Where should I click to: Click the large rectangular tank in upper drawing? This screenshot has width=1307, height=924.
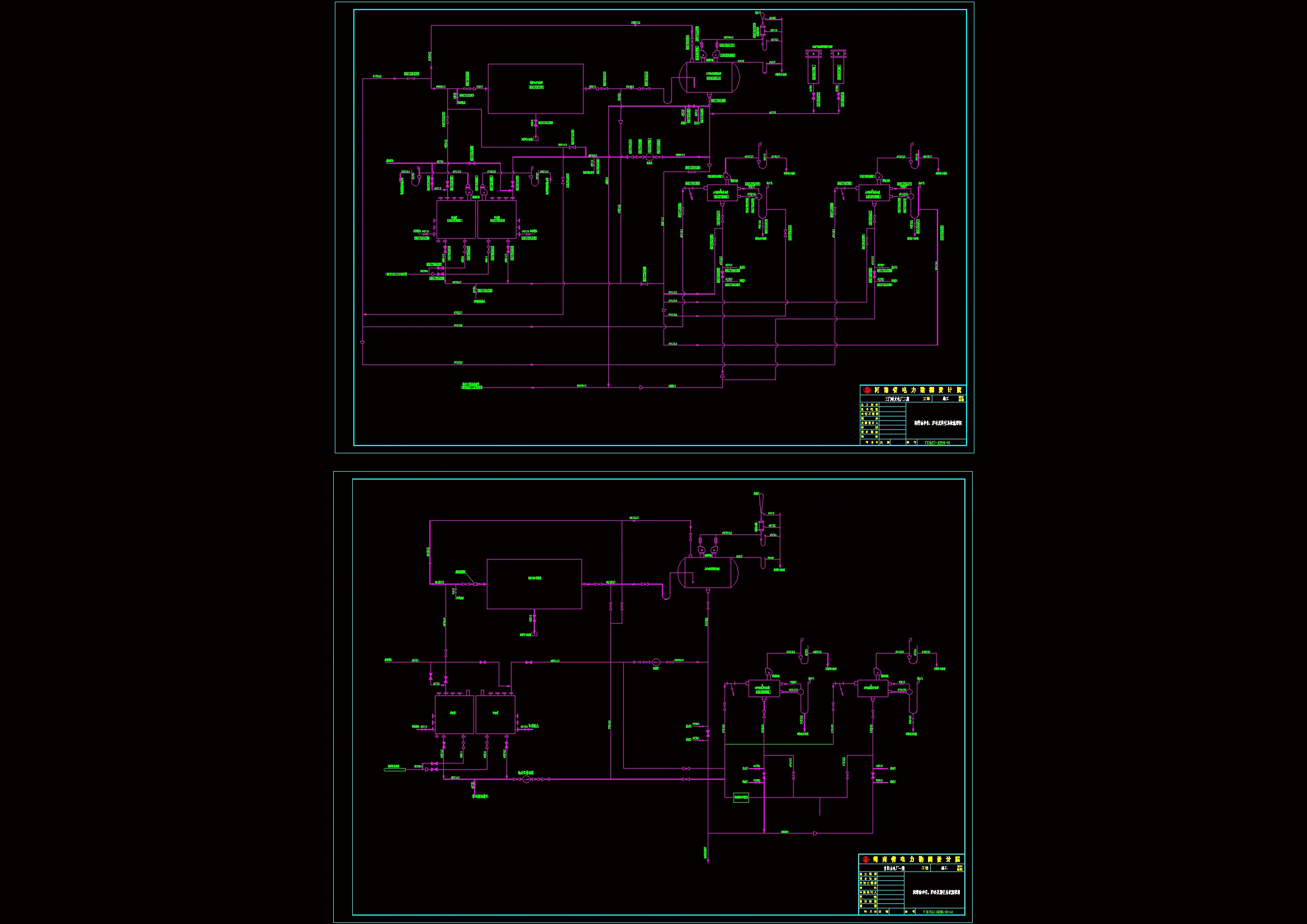(x=535, y=89)
